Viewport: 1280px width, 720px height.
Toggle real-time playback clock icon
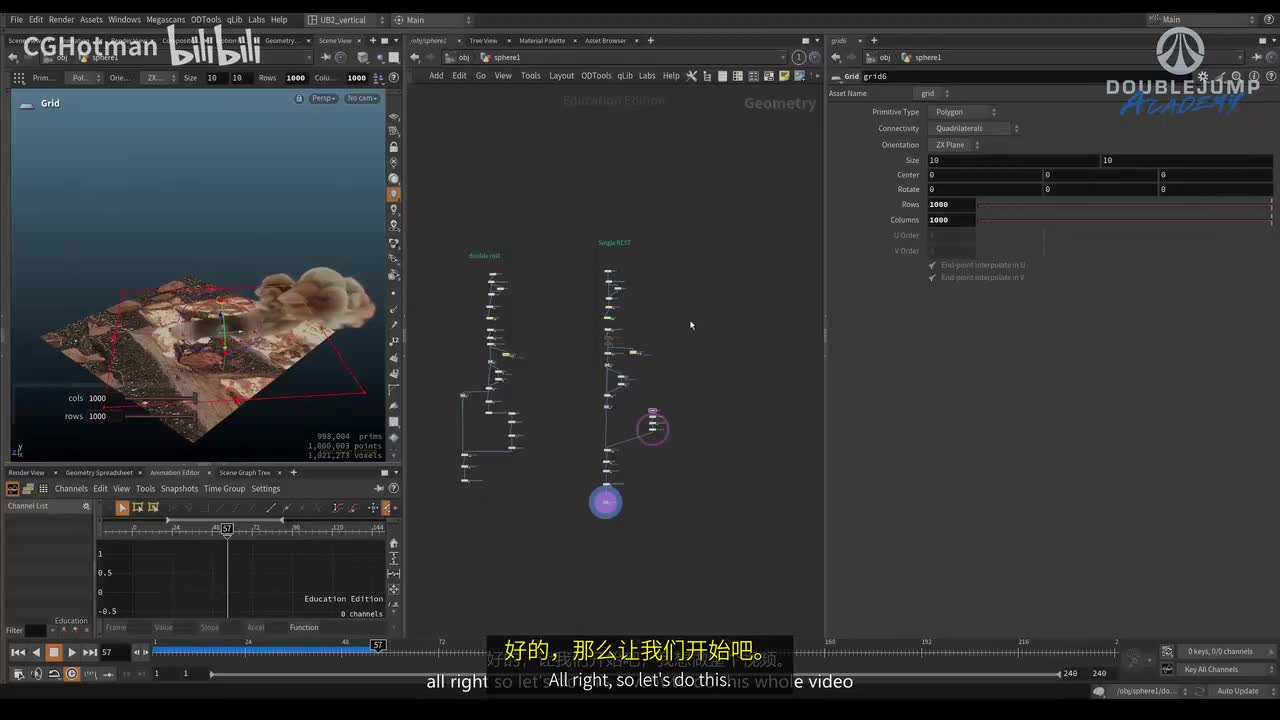click(x=71, y=674)
